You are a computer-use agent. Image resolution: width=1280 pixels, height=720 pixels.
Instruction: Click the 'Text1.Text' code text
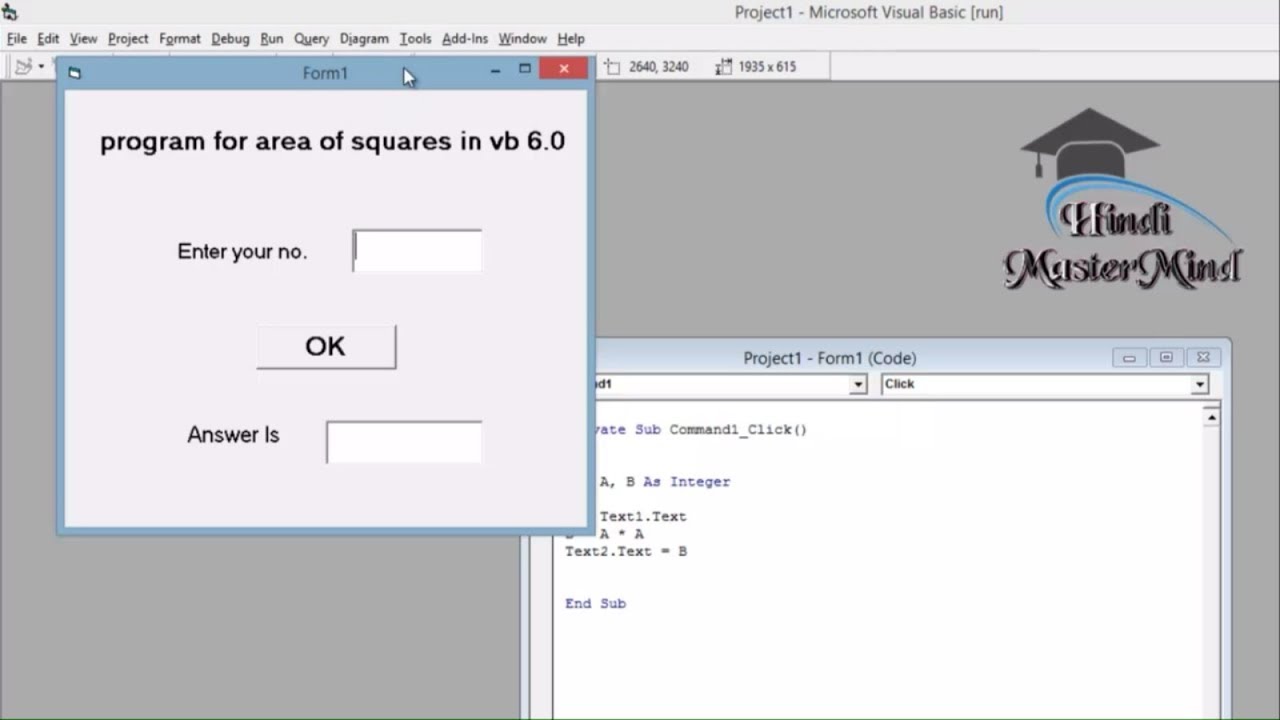[x=643, y=517]
